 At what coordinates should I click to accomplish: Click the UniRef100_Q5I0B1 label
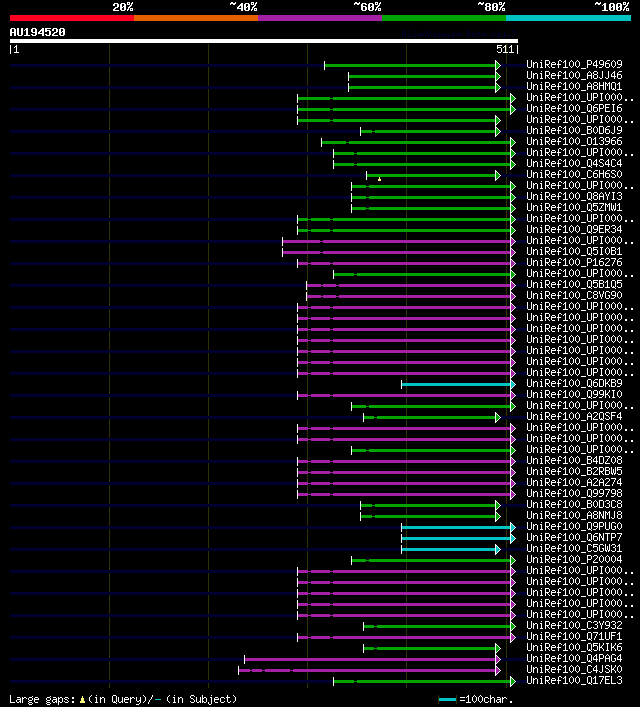click(x=574, y=251)
